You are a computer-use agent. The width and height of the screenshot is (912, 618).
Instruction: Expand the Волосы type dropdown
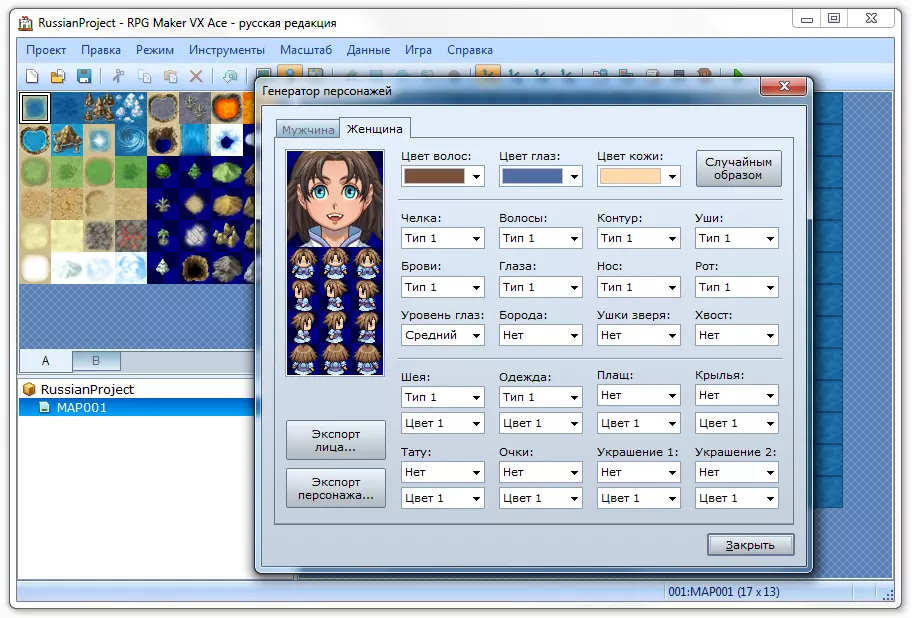540,238
